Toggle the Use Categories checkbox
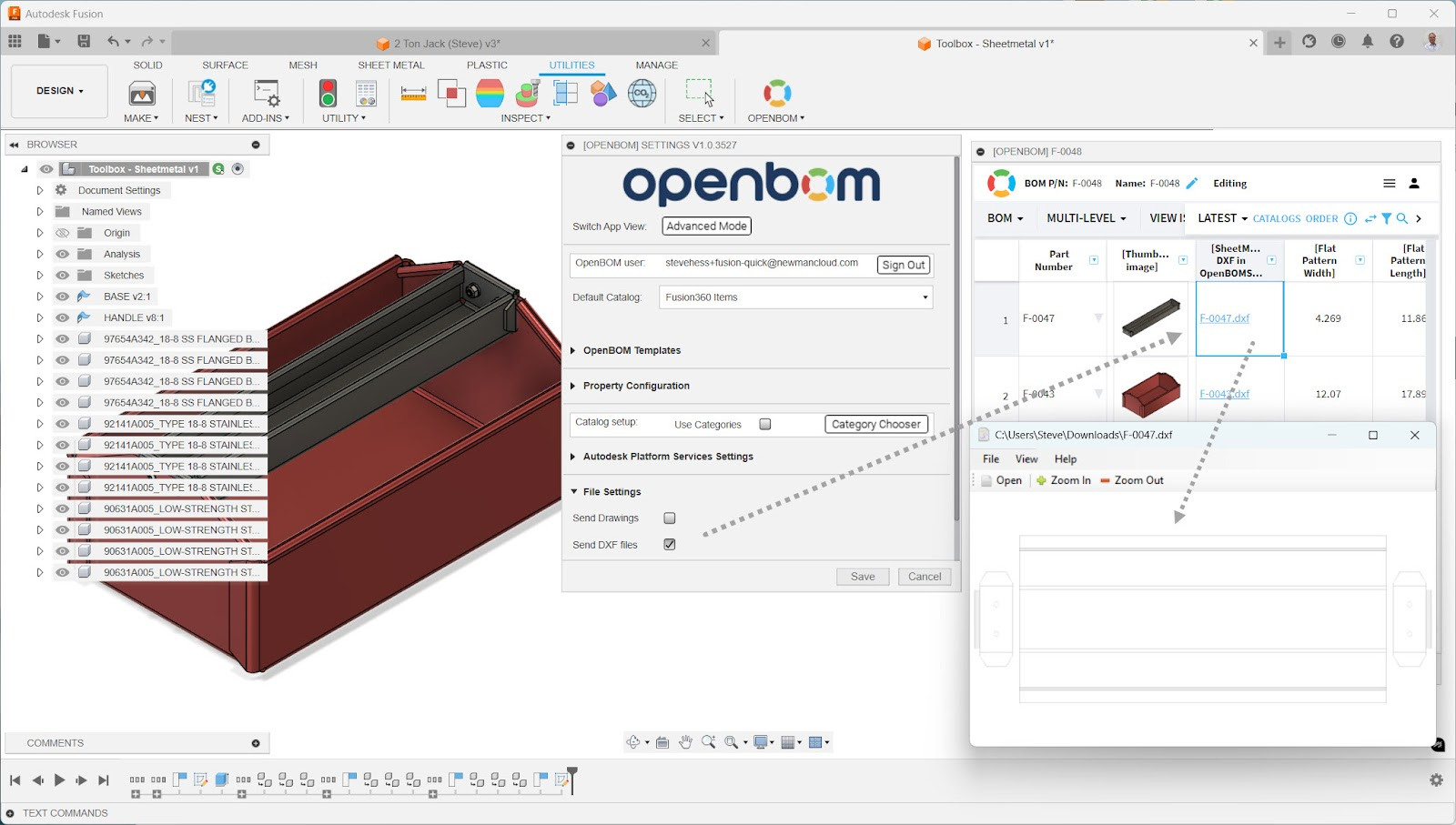This screenshot has width=1456, height=825. click(x=765, y=424)
